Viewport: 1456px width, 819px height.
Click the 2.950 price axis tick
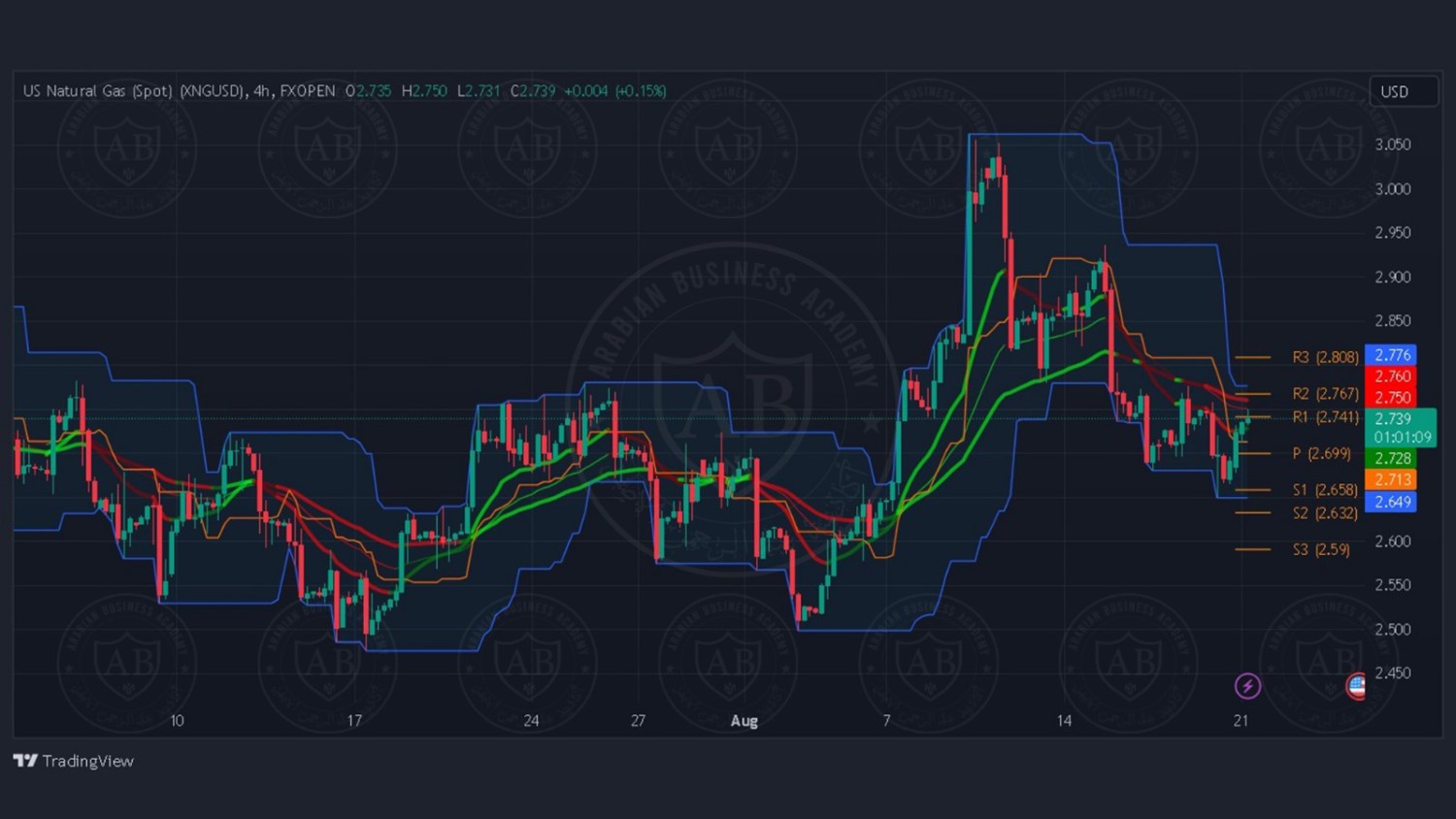tap(1393, 233)
